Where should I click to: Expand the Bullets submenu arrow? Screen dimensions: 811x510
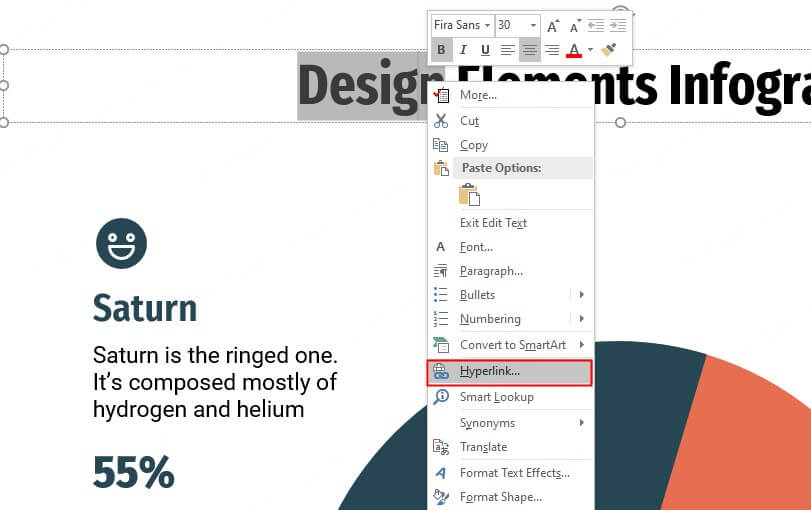(582, 295)
